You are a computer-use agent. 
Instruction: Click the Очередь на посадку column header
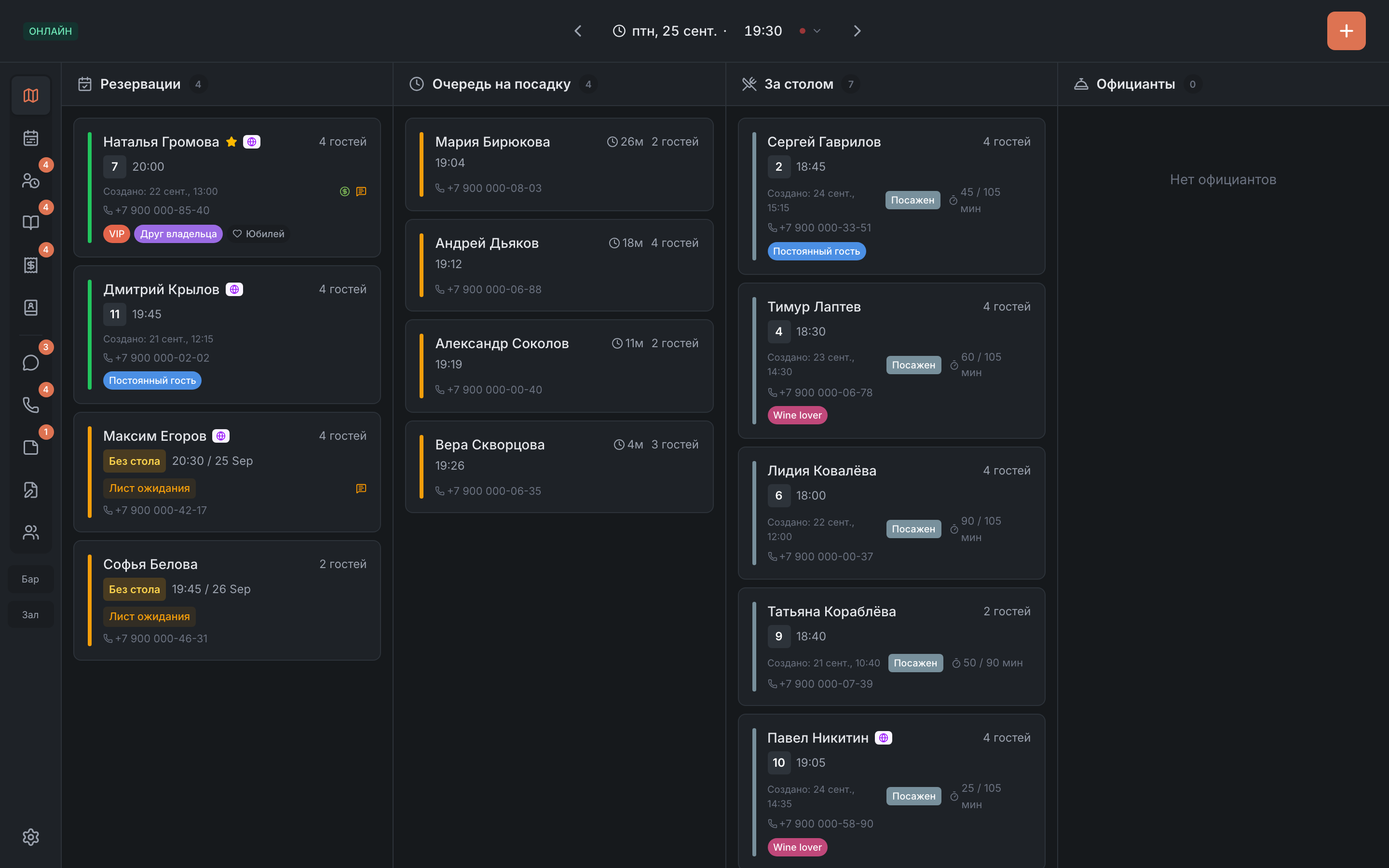coord(559,84)
